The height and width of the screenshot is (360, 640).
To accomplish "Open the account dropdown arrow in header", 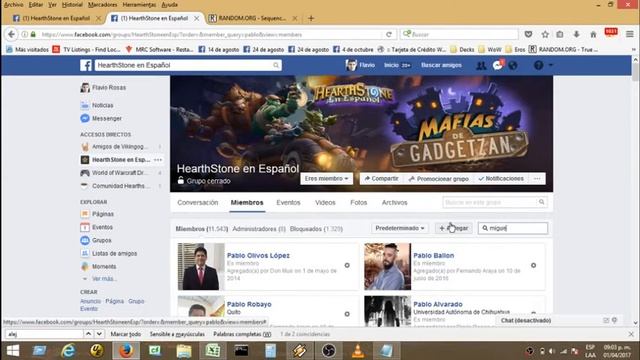I will pos(551,65).
